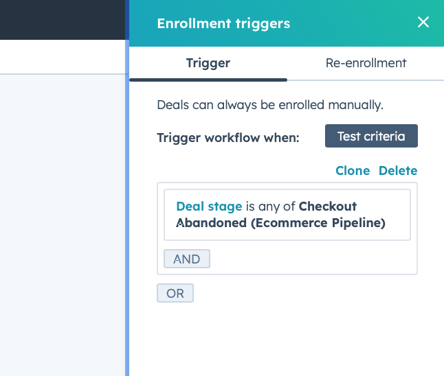This screenshot has width=444, height=376.
Task: Close the Enrollment triggers panel
Action: click(x=423, y=22)
